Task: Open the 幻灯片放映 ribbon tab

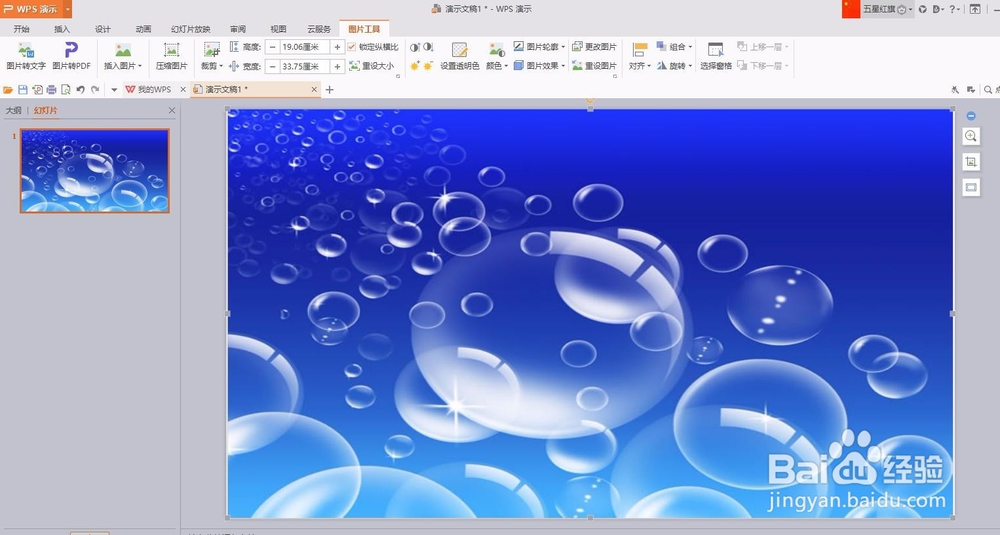Action: (191, 29)
